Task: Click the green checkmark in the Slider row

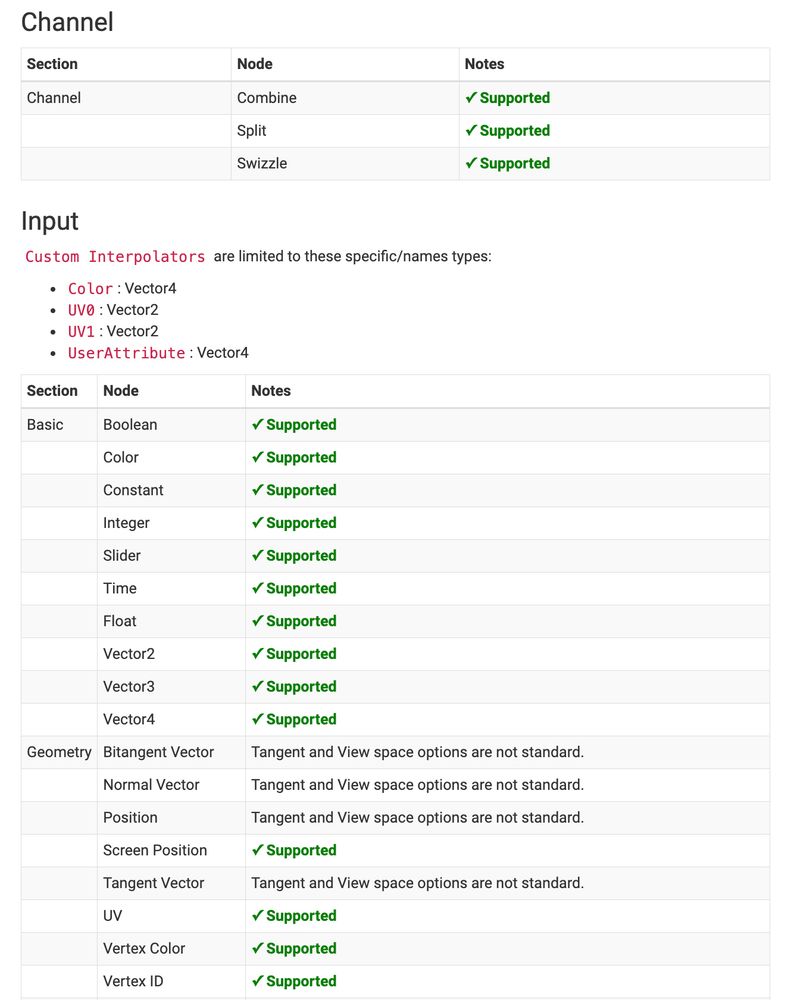Action: (257, 555)
